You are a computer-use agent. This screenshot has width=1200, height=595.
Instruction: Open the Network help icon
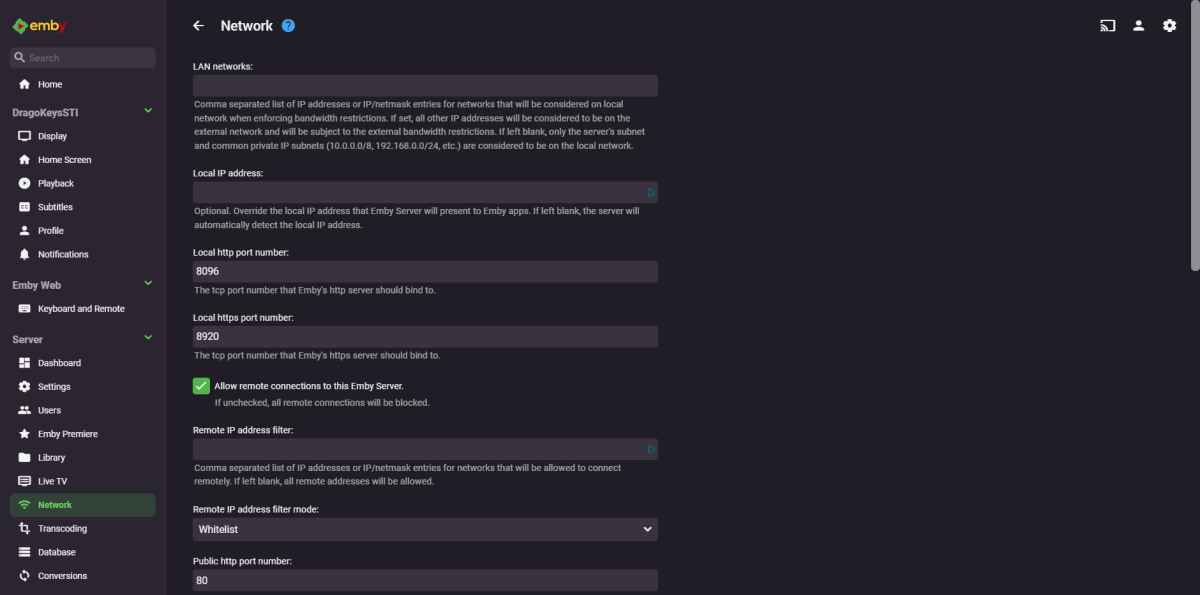pyautogui.click(x=288, y=26)
